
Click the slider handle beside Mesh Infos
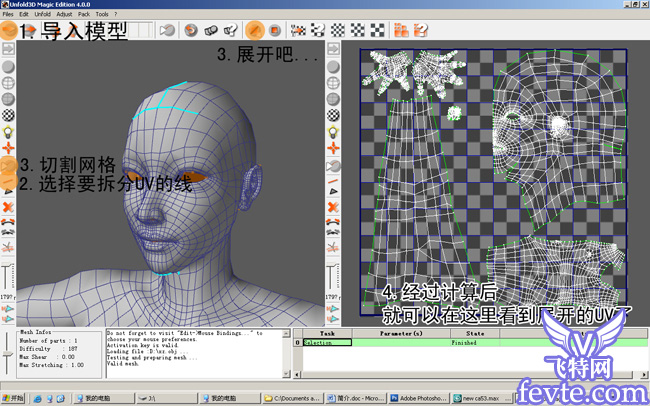tap(7, 354)
